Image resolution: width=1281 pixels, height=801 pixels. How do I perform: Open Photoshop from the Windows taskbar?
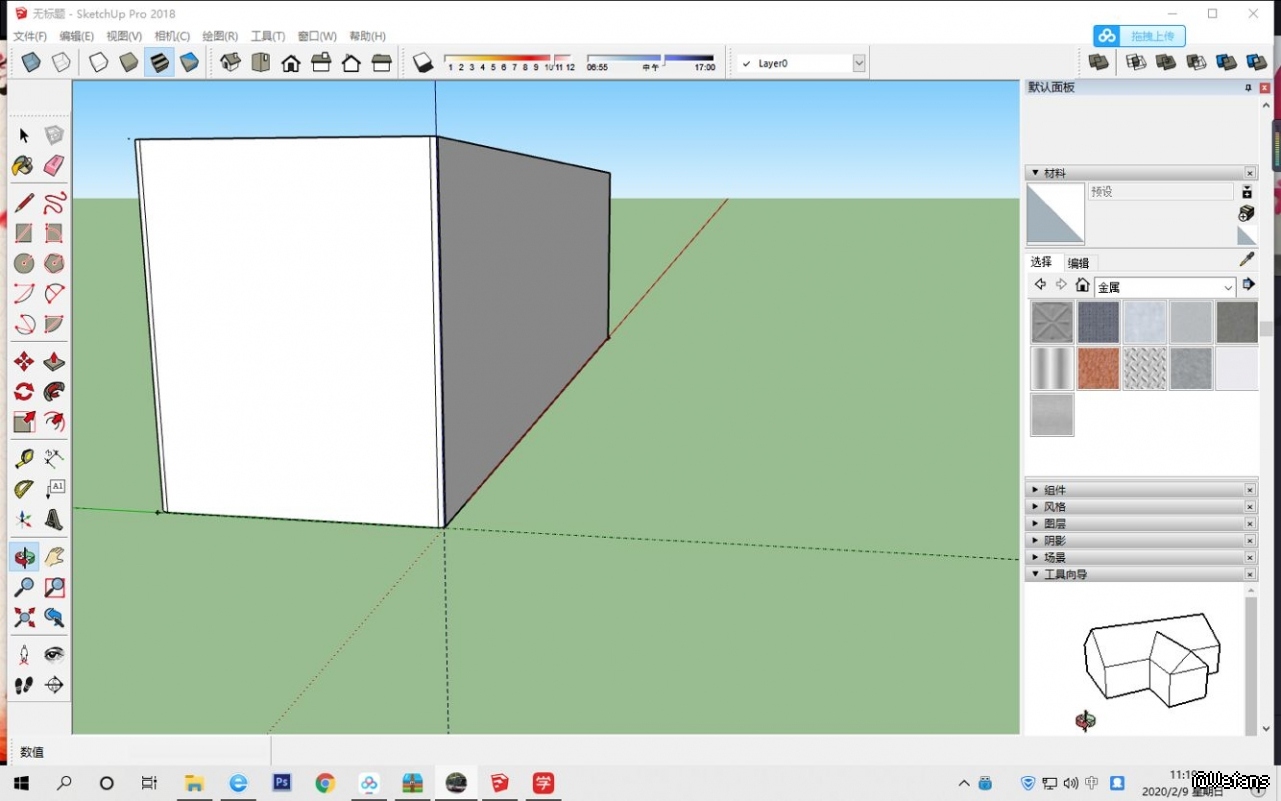click(282, 783)
